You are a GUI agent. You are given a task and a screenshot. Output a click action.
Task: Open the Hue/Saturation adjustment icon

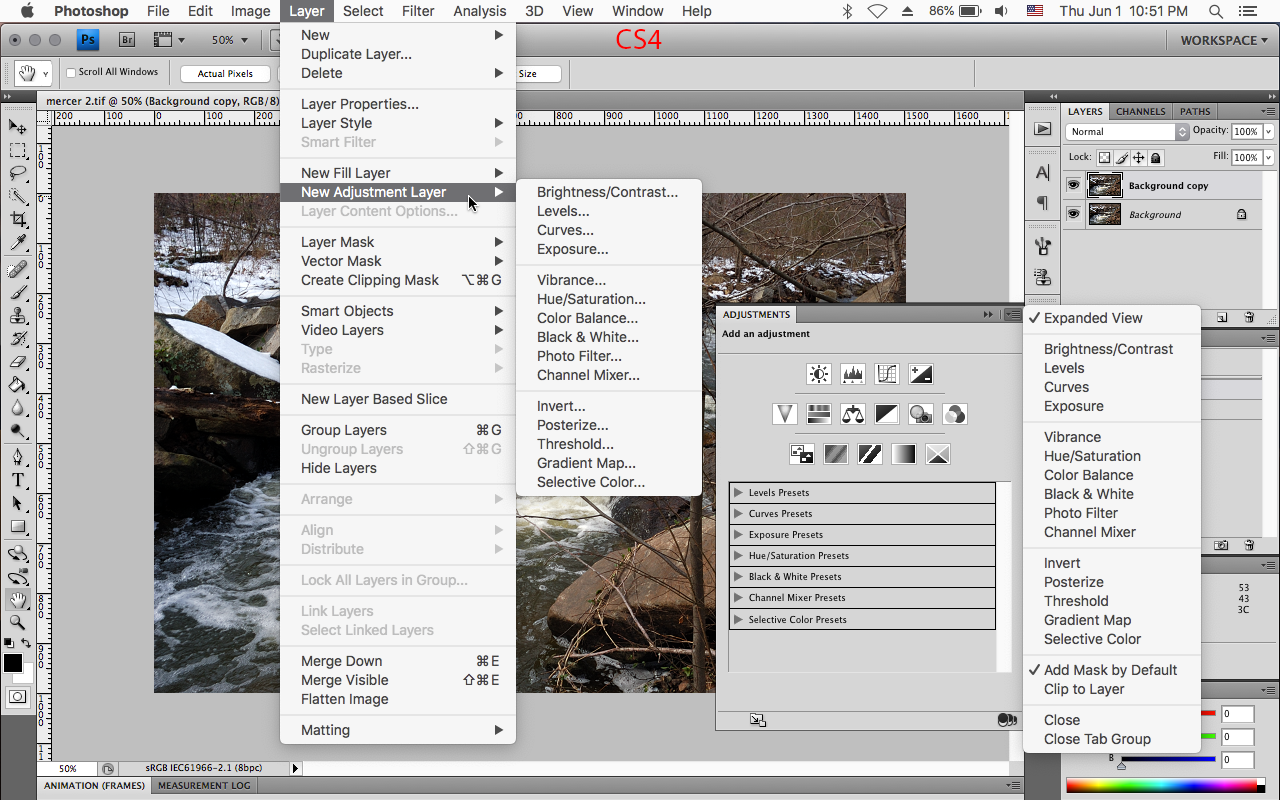[818, 413]
